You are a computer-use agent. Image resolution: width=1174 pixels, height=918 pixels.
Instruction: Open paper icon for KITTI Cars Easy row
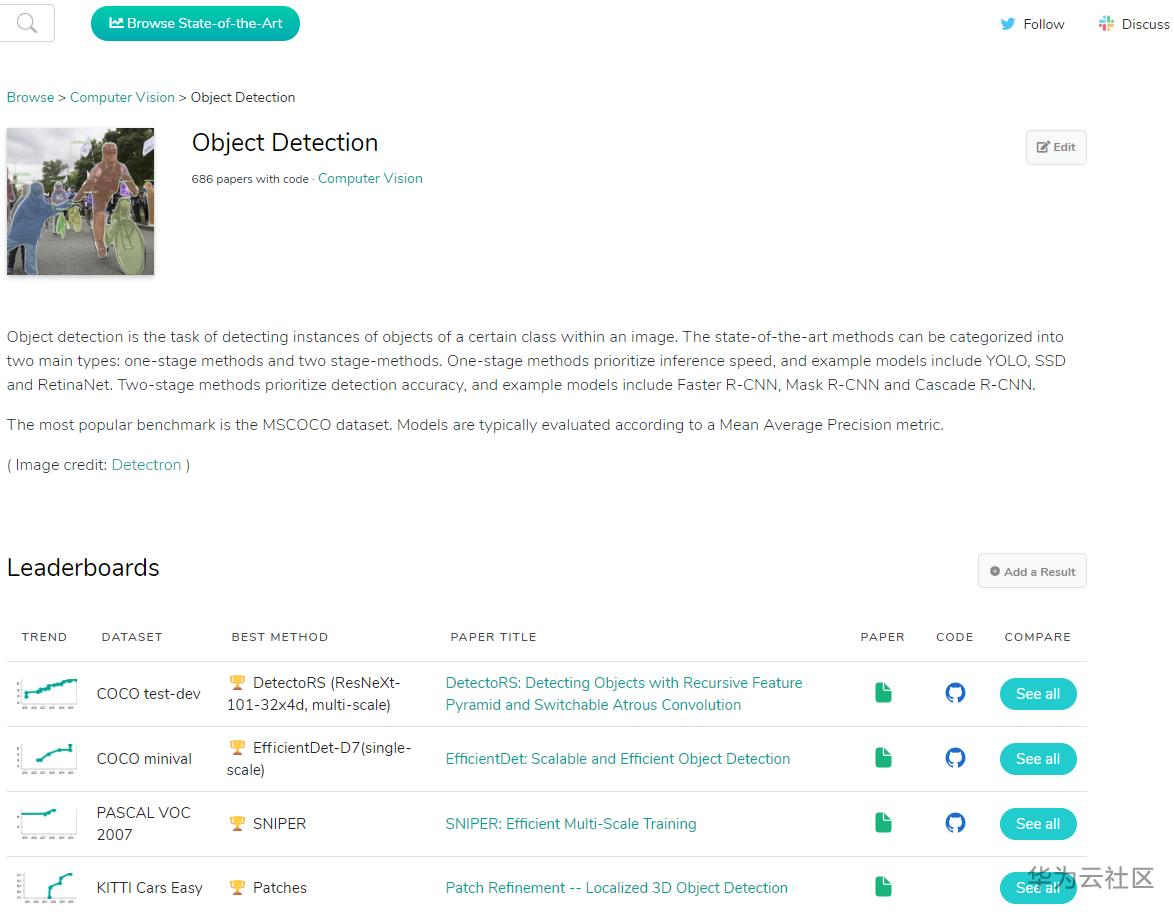tap(883, 887)
